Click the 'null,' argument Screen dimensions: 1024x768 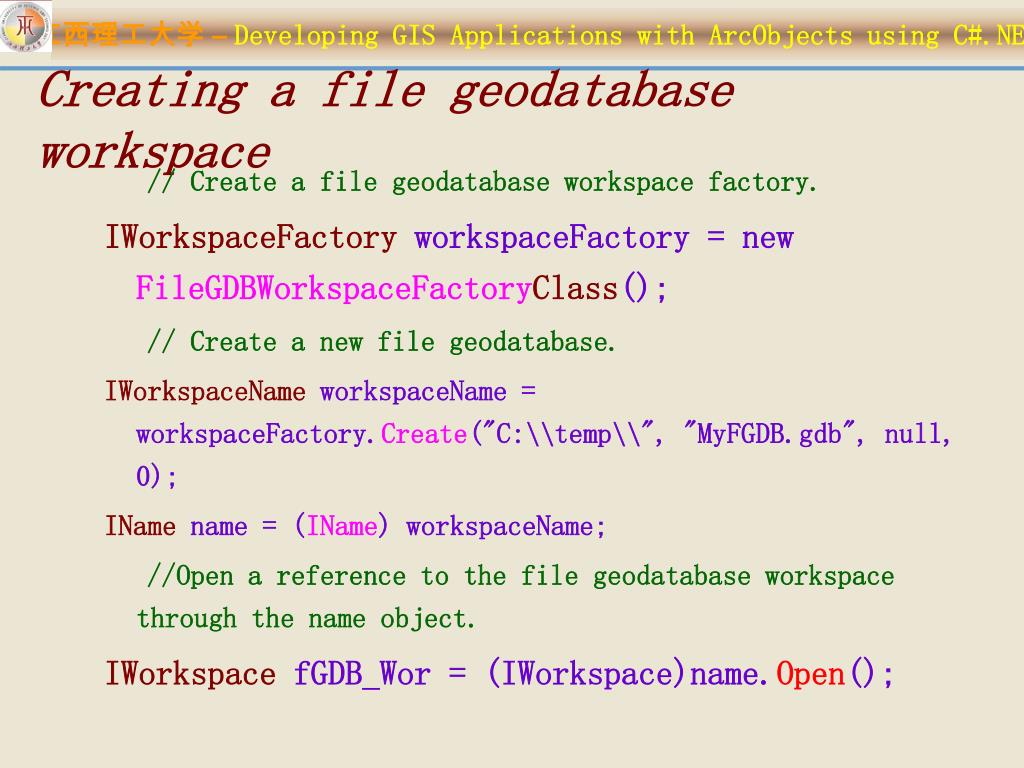tap(917, 434)
